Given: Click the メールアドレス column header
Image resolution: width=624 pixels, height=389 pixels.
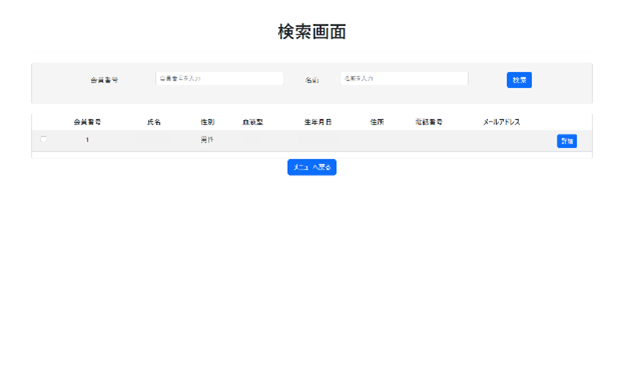Looking at the screenshot, I should 501,122.
